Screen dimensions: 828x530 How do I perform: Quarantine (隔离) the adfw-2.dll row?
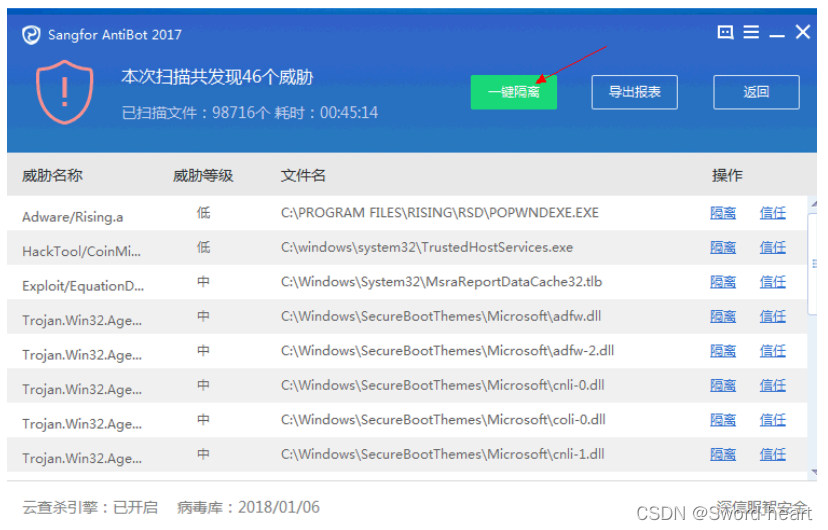(723, 351)
